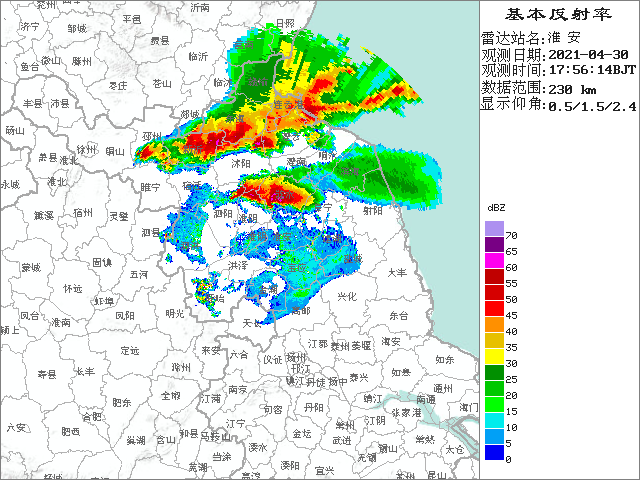640x480 pixels.
Task: Click the 临沂 city label on map
Action: [x=197, y=57]
